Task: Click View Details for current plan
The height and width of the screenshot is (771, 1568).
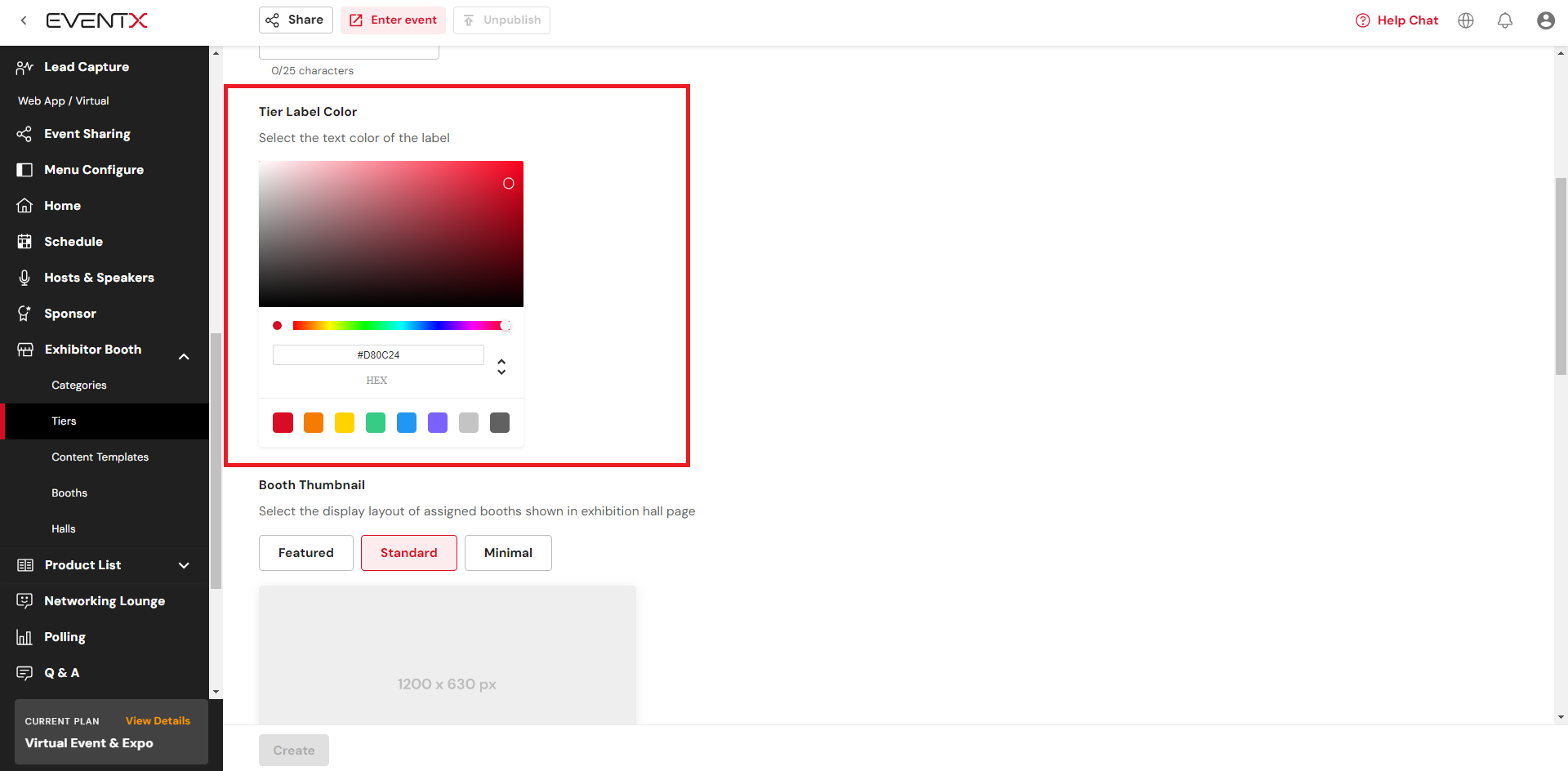Action: pyautogui.click(x=158, y=720)
